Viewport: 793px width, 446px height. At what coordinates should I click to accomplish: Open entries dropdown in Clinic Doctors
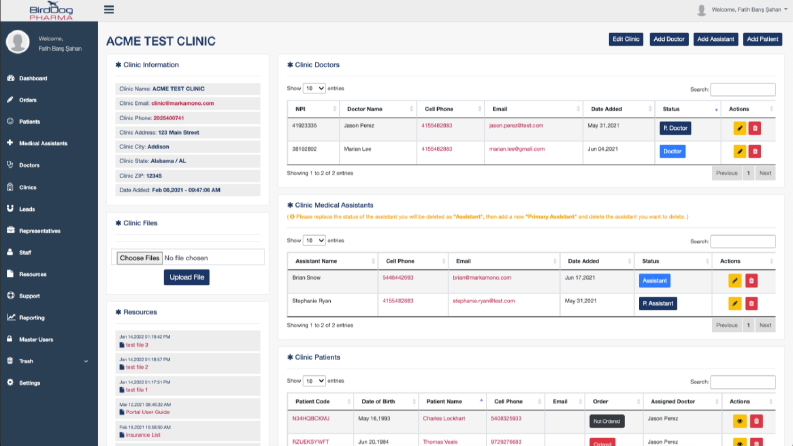[314, 88]
